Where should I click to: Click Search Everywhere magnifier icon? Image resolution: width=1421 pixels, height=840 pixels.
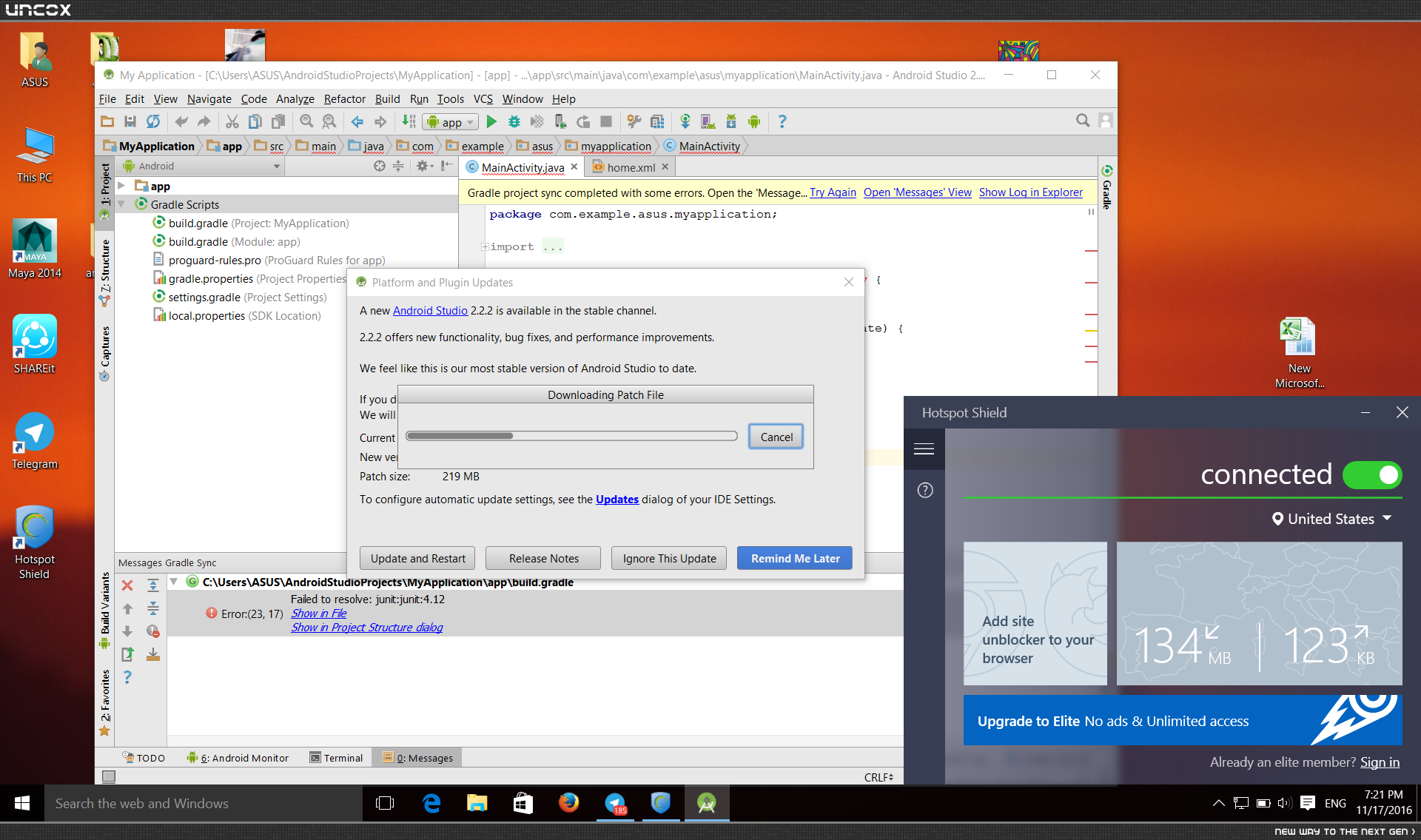1083,121
